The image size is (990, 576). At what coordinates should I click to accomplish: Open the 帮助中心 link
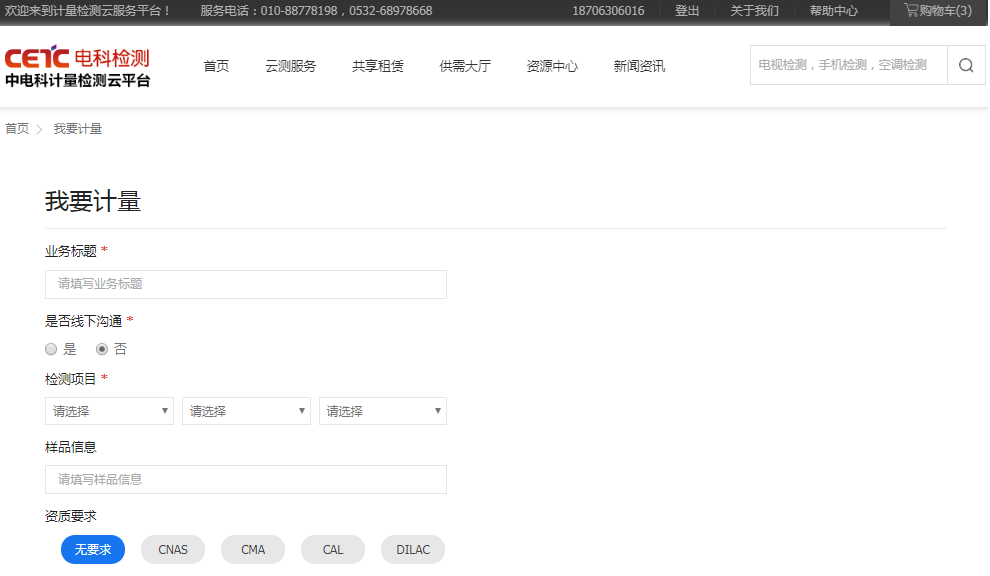coord(833,11)
